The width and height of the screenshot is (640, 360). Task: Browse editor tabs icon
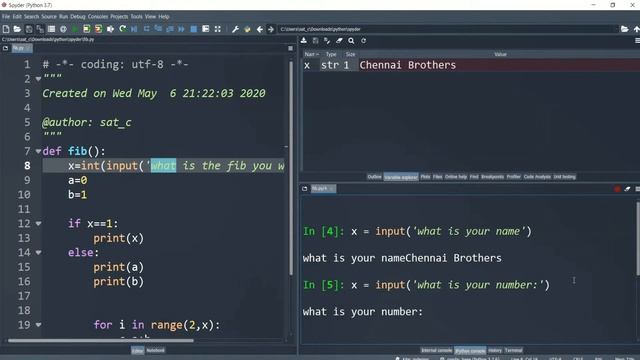(x=5, y=48)
